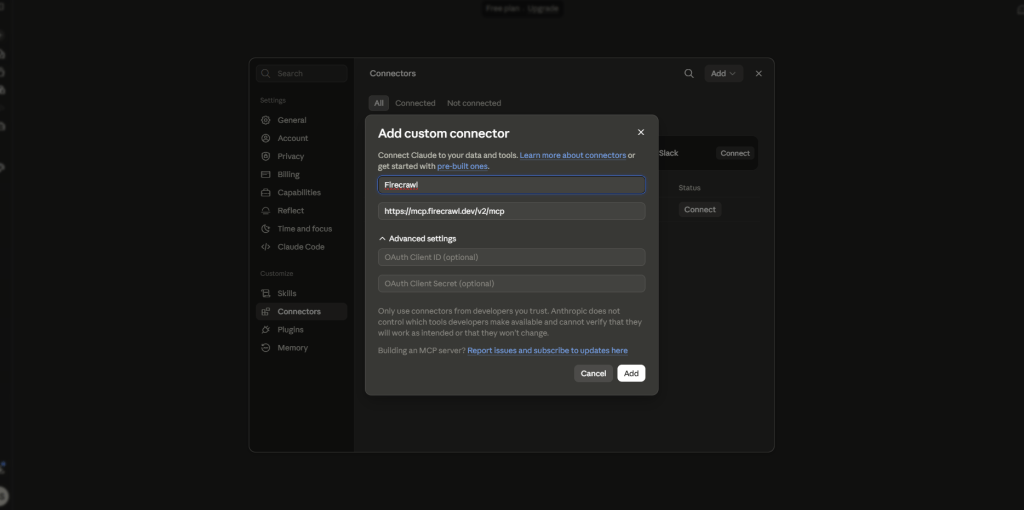
Task: Click the Plugins plug icon
Action: click(x=265, y=330)
